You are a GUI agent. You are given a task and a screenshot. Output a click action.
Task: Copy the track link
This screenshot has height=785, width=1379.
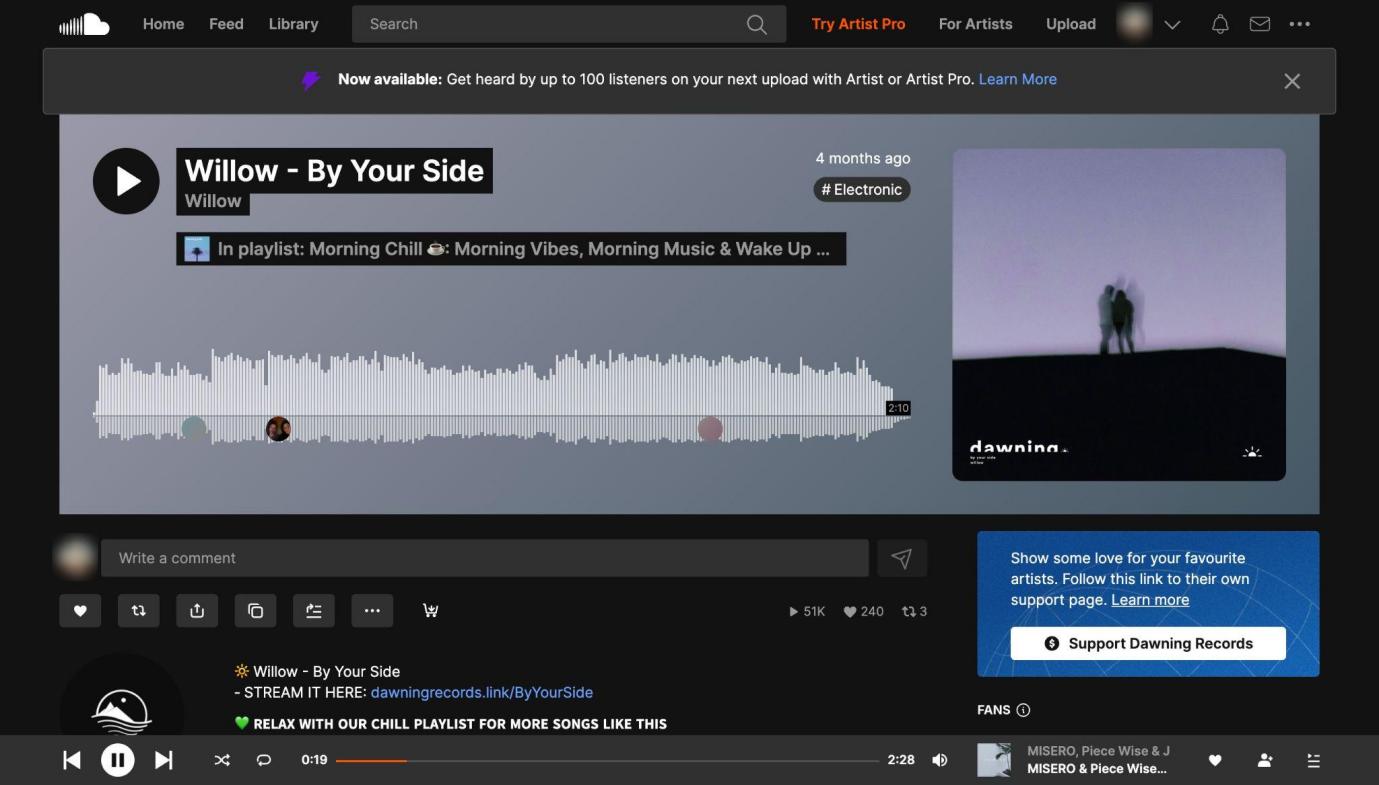(x=255, y=611)
